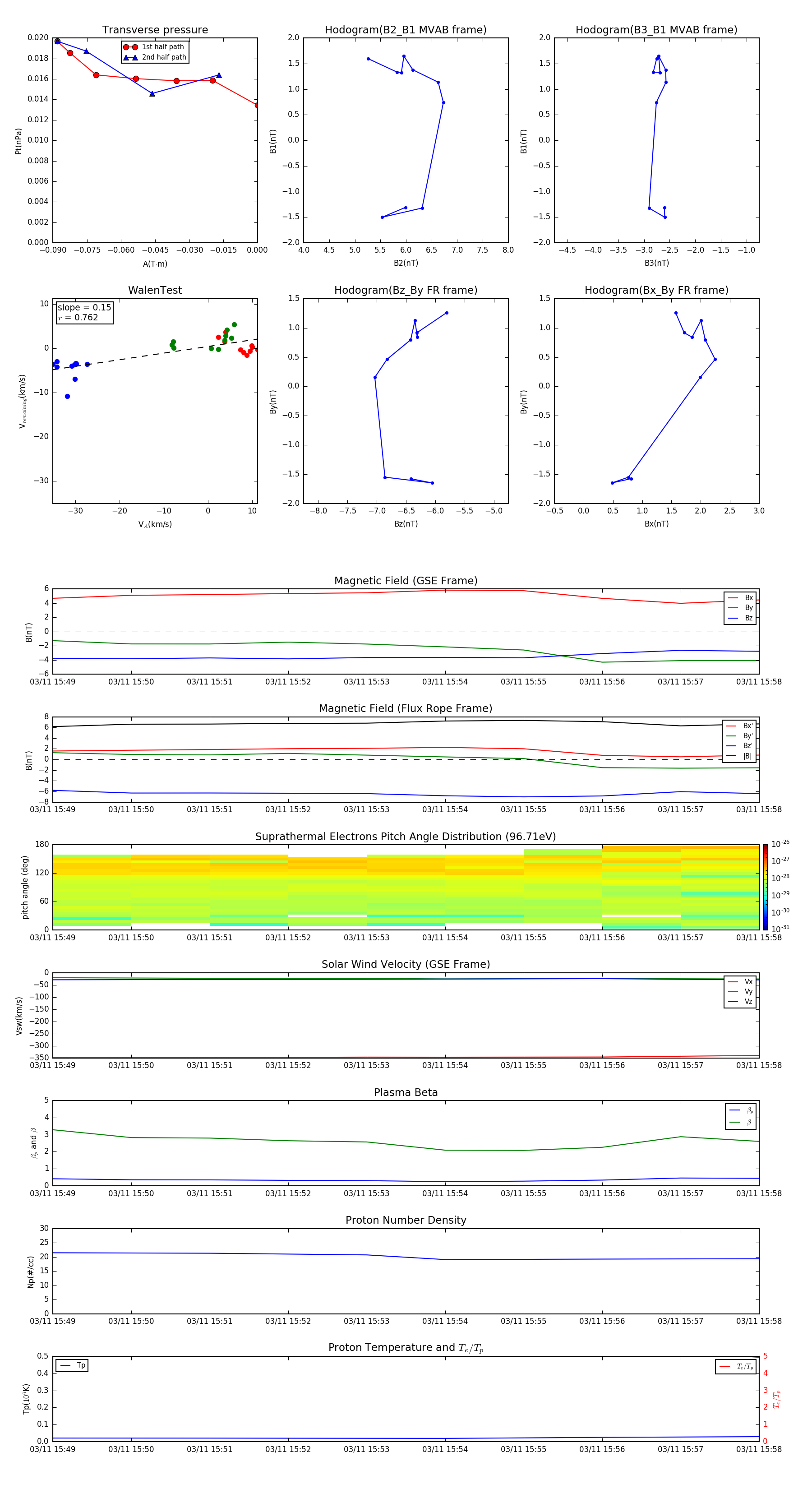The image size is (812, 1489).
Task: Click the Plasma Beta legend box
Action: coord(741,1116)
